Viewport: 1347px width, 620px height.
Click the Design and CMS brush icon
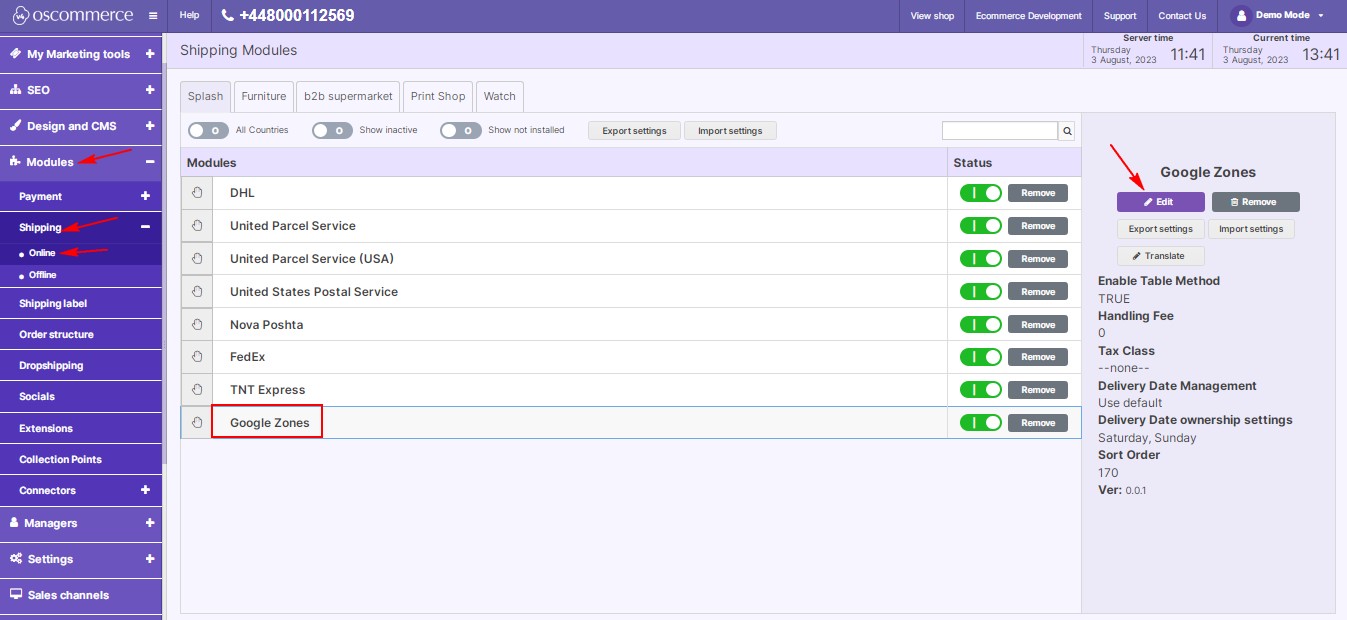(x=16, y=126)
